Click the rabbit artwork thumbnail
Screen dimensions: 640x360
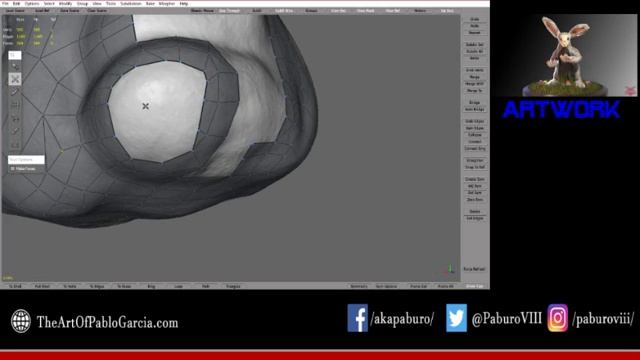click(x=565, y=56)
